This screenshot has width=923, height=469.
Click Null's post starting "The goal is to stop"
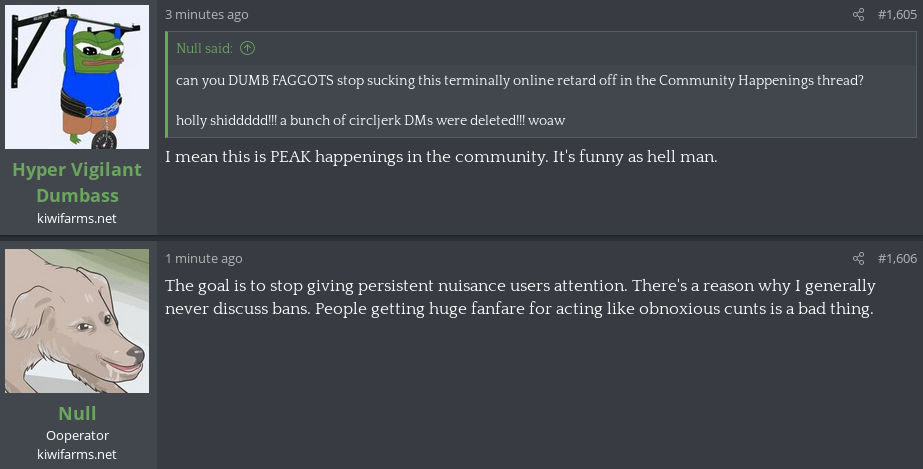[520, 297]
